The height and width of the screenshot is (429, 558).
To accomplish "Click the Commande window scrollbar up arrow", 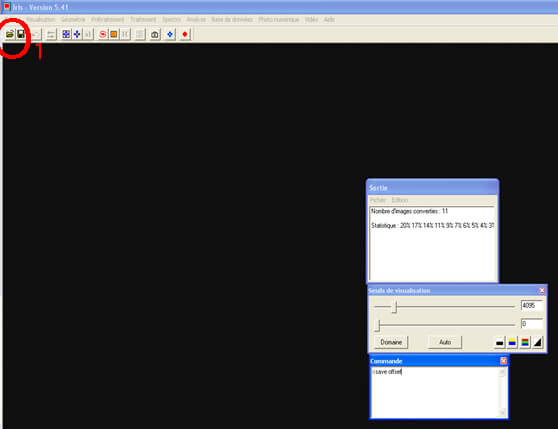I will pyautogui.click(x=502, y=372).
